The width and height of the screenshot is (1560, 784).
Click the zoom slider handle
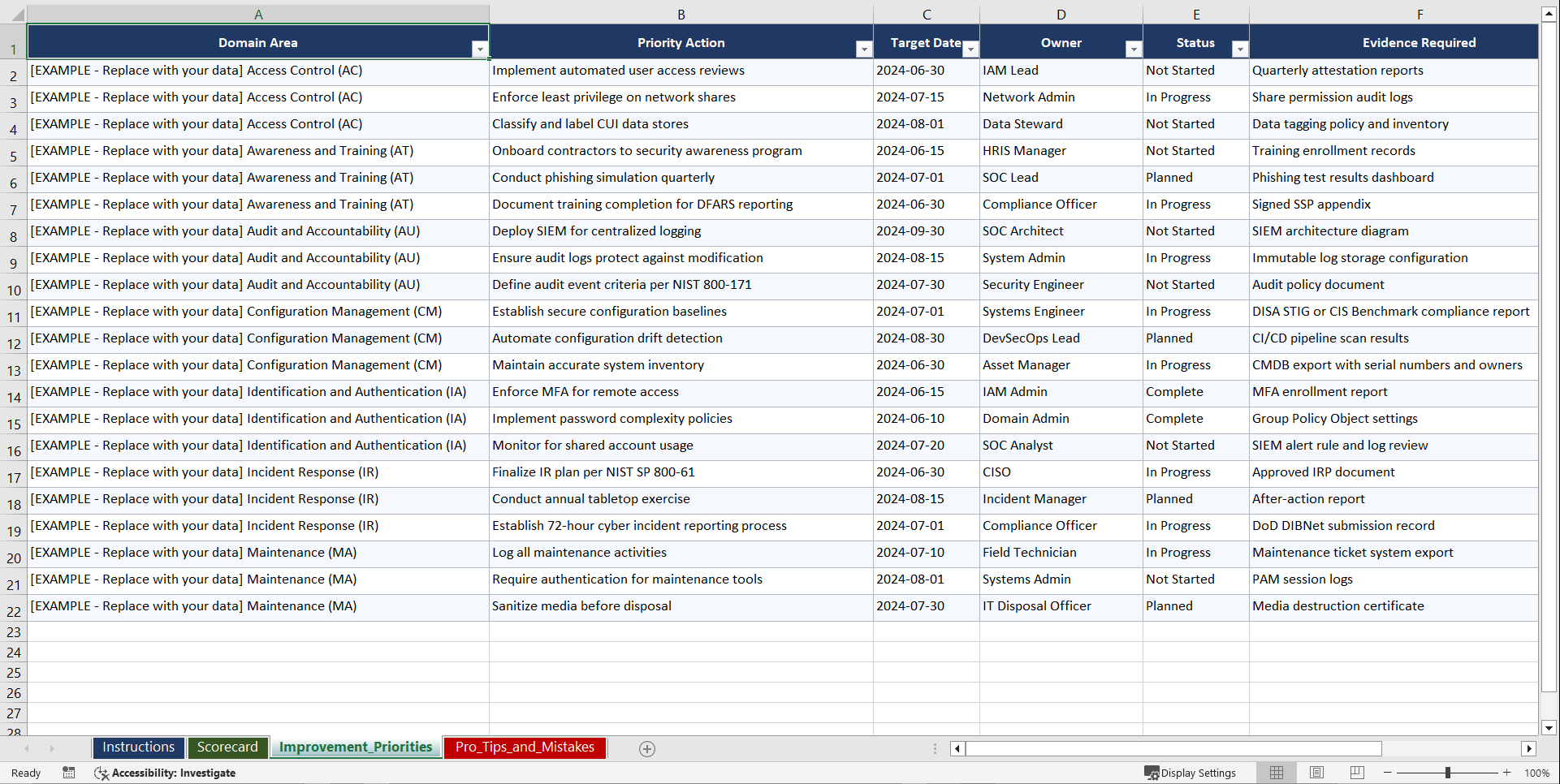[1447, 773]
